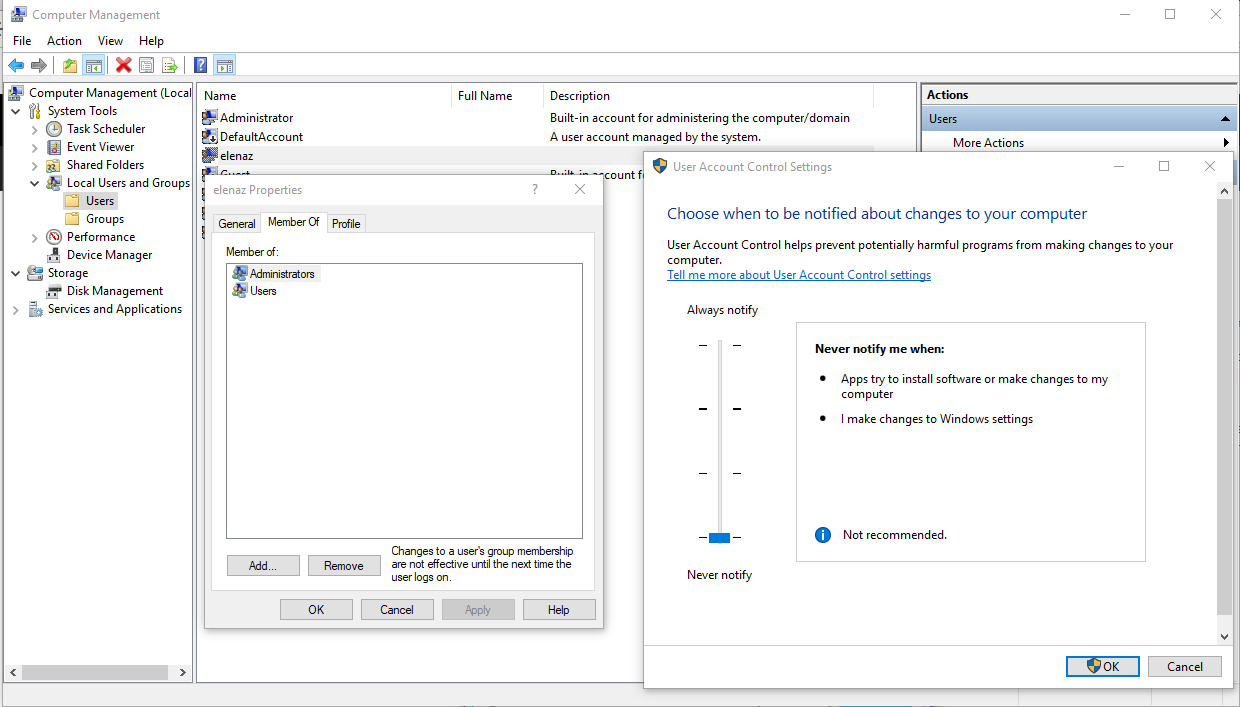Select the Local Users and Groups icon
Image resolution: width=1240 pixels, height=707 pixels.
click(54, 183)
